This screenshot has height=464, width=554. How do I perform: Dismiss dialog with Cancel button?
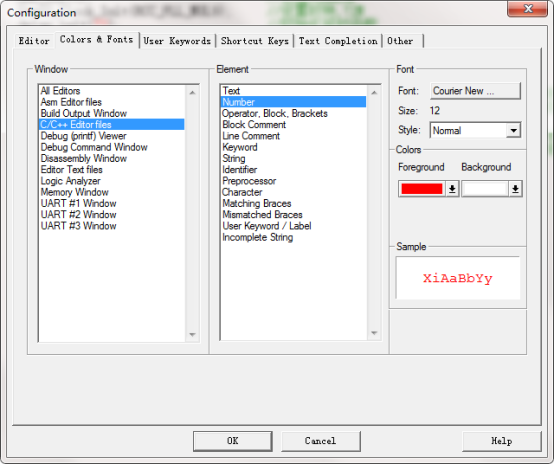coord(320,441)
